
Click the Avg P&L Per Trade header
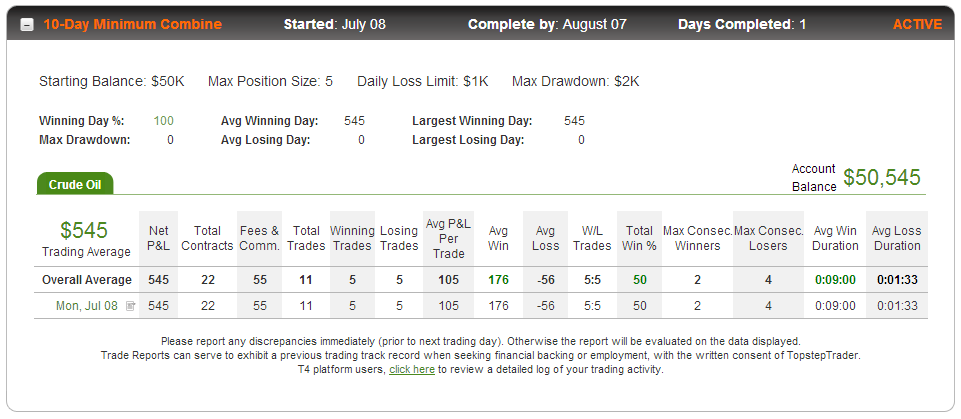click(x=449, y=238)
